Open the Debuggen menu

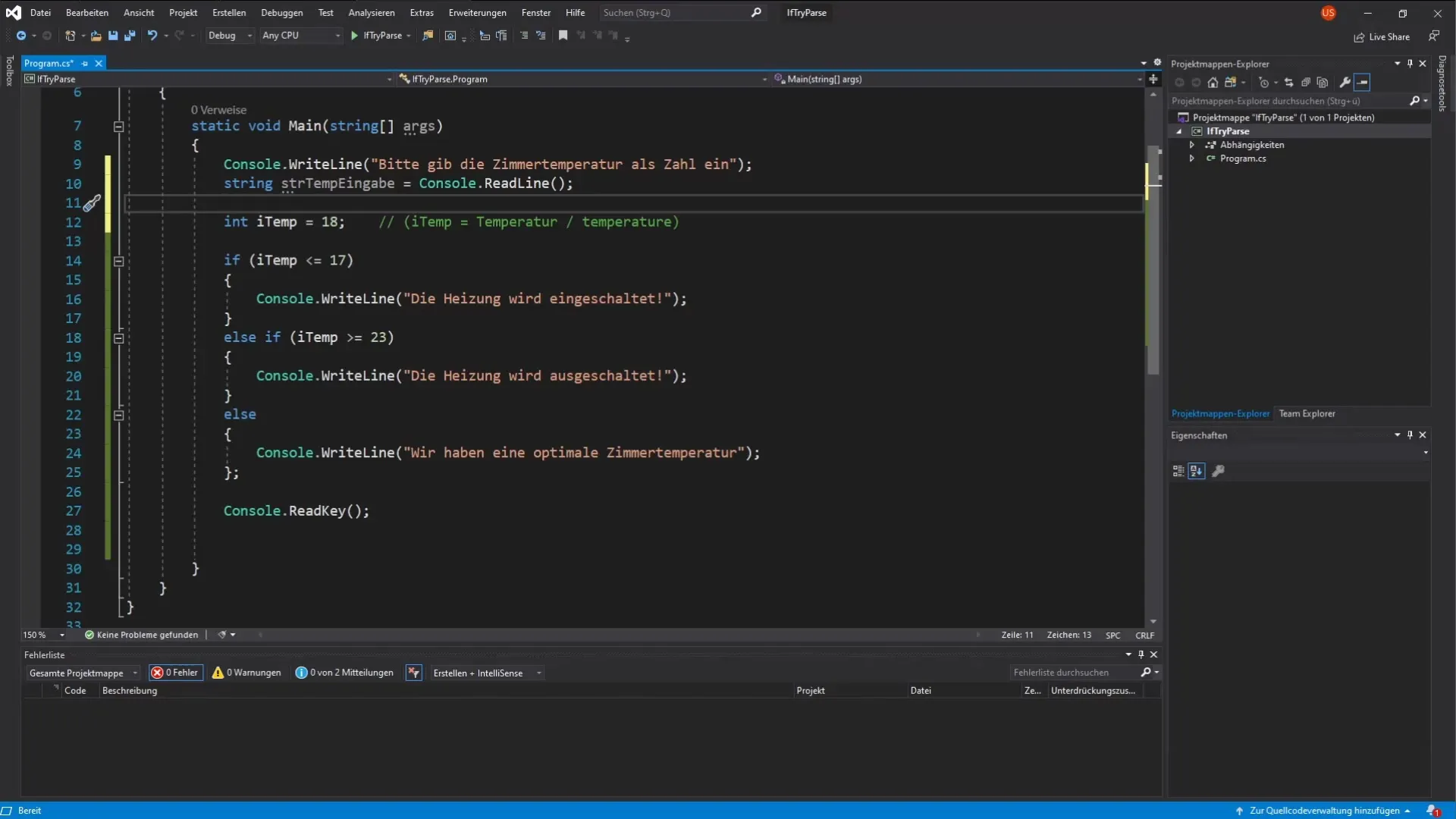[281, 13]
